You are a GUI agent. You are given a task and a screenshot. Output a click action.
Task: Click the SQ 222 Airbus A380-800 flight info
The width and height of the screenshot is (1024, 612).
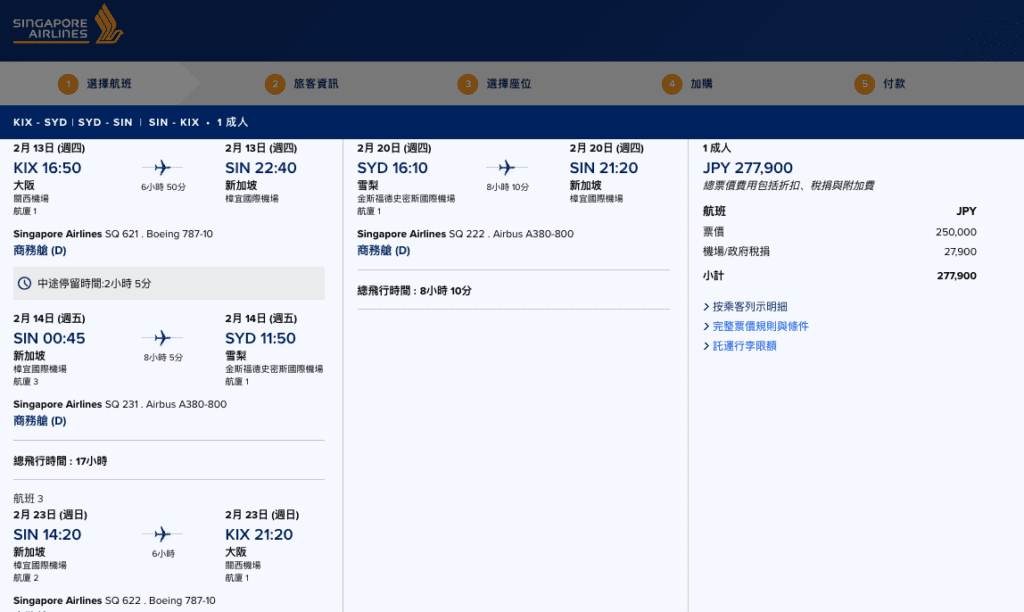(x=465, y=234)
